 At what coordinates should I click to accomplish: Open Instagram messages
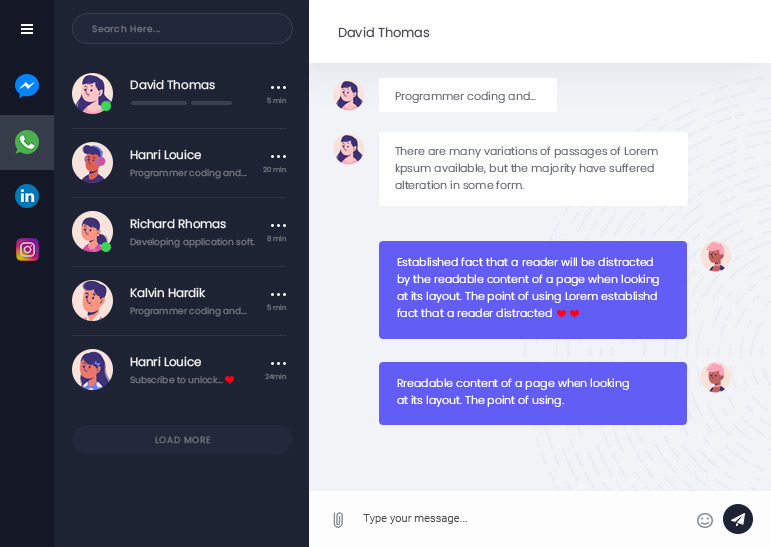27,250
